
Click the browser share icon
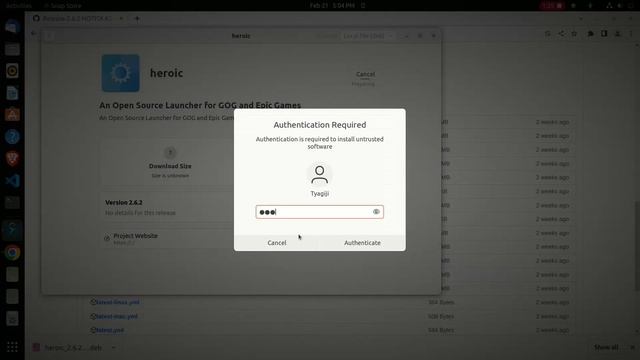[562, 34]
